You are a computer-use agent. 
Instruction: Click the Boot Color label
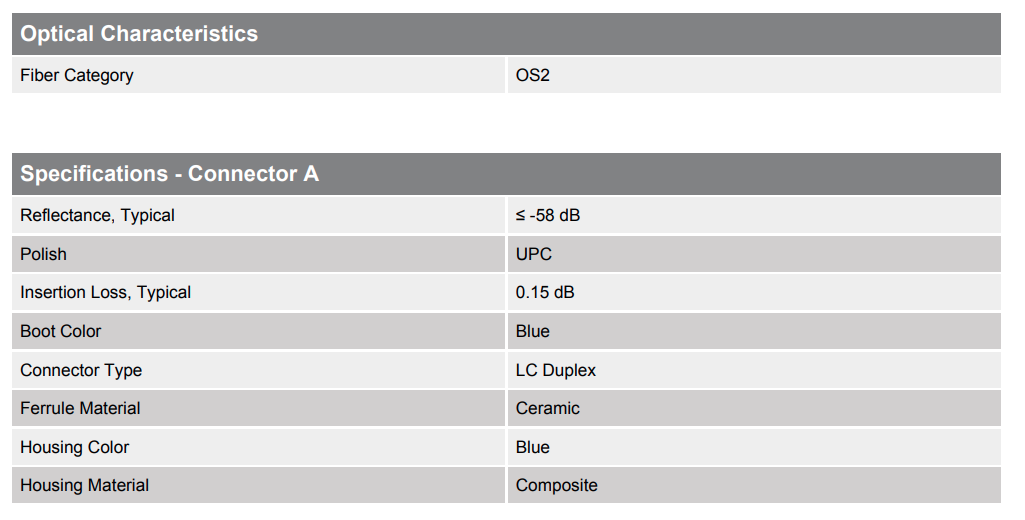click(x=61, y=331)
